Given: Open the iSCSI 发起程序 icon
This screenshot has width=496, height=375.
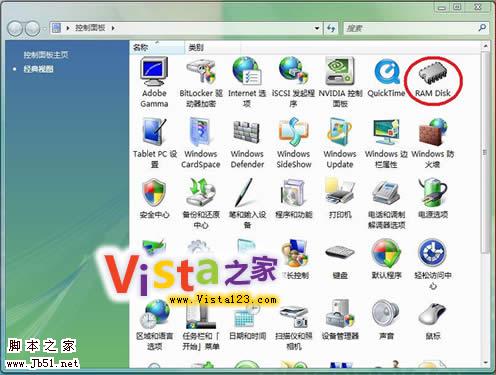Looking at the screenshot, I should 293,71.
